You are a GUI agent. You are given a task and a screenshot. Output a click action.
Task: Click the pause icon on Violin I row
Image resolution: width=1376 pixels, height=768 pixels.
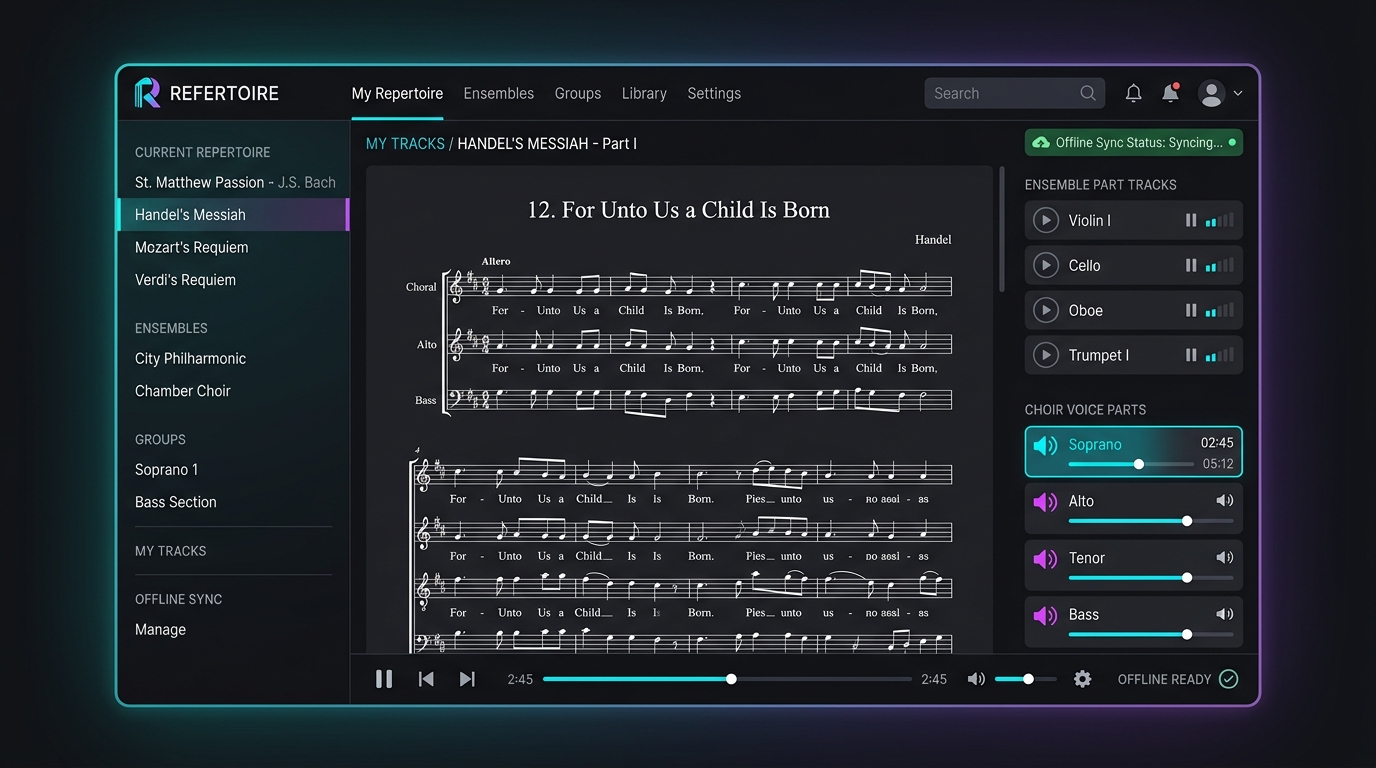tap(1191, 220)
